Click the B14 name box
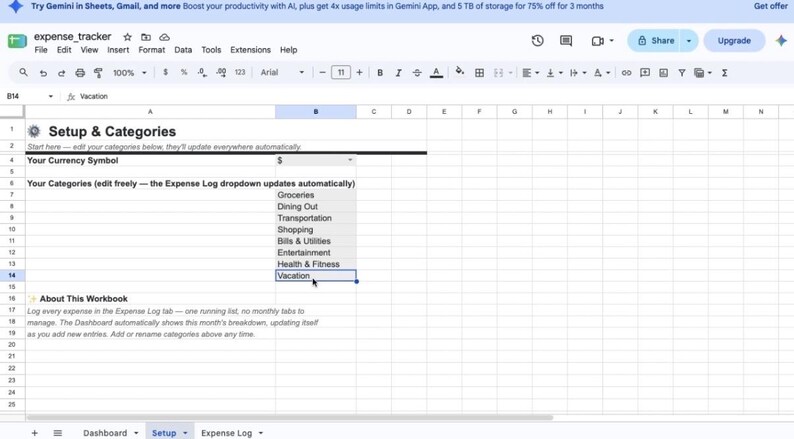This screenshot has width=794, height=439. click(29, 96)
